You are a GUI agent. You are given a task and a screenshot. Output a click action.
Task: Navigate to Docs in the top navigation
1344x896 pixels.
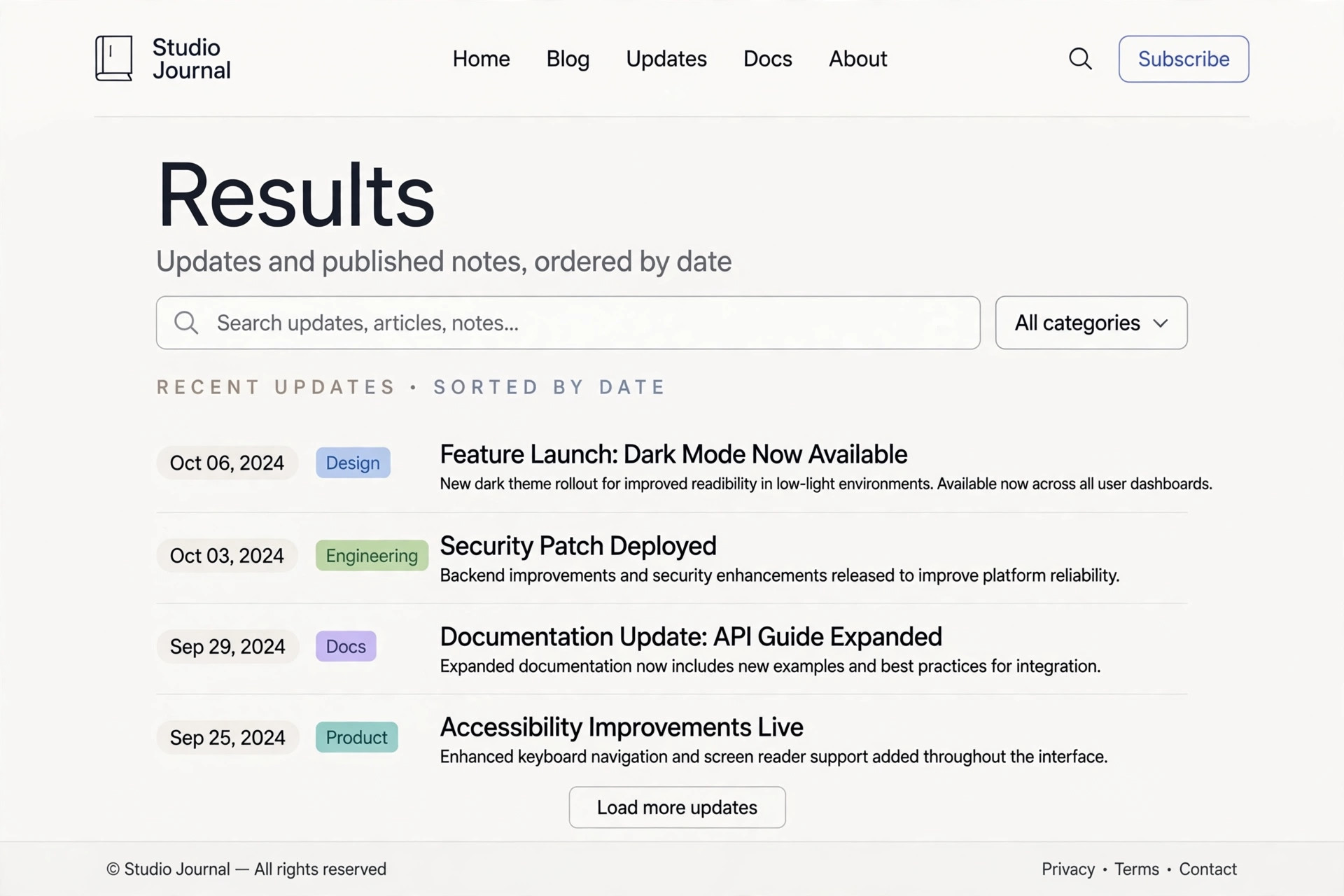[768, 59]
